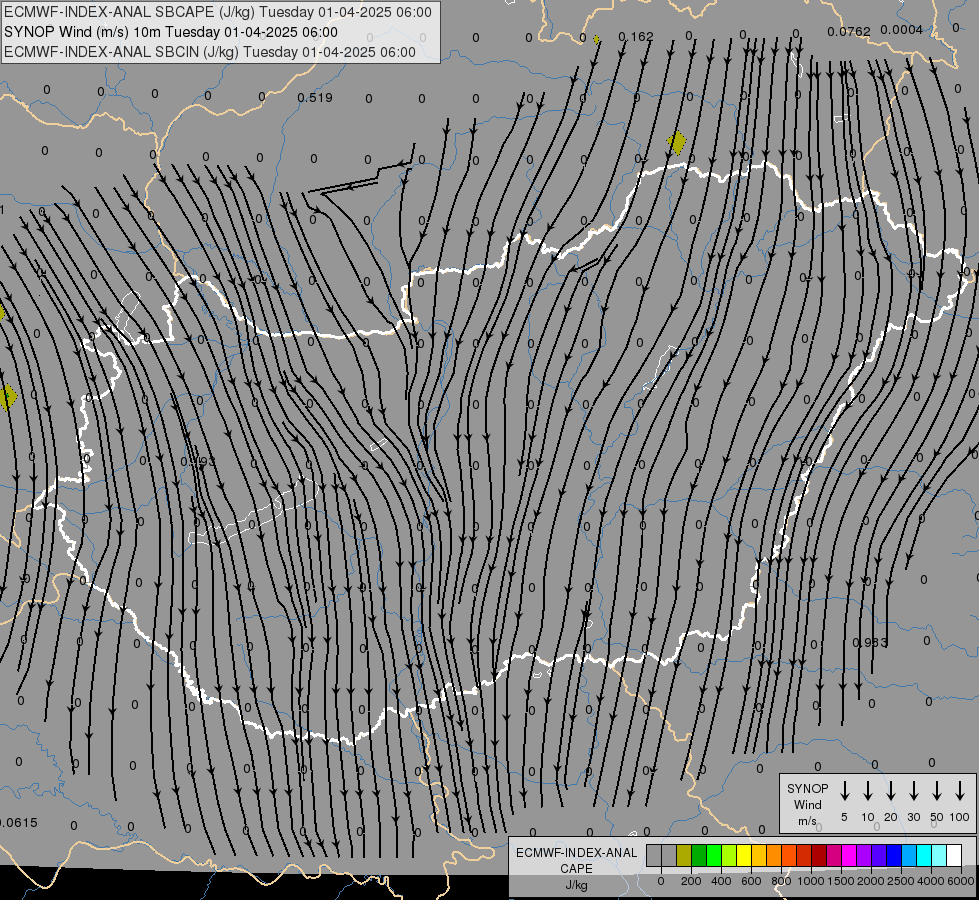
Task: Click the J/kg unit label in the CAPE legend
Action: click(576, 885)
